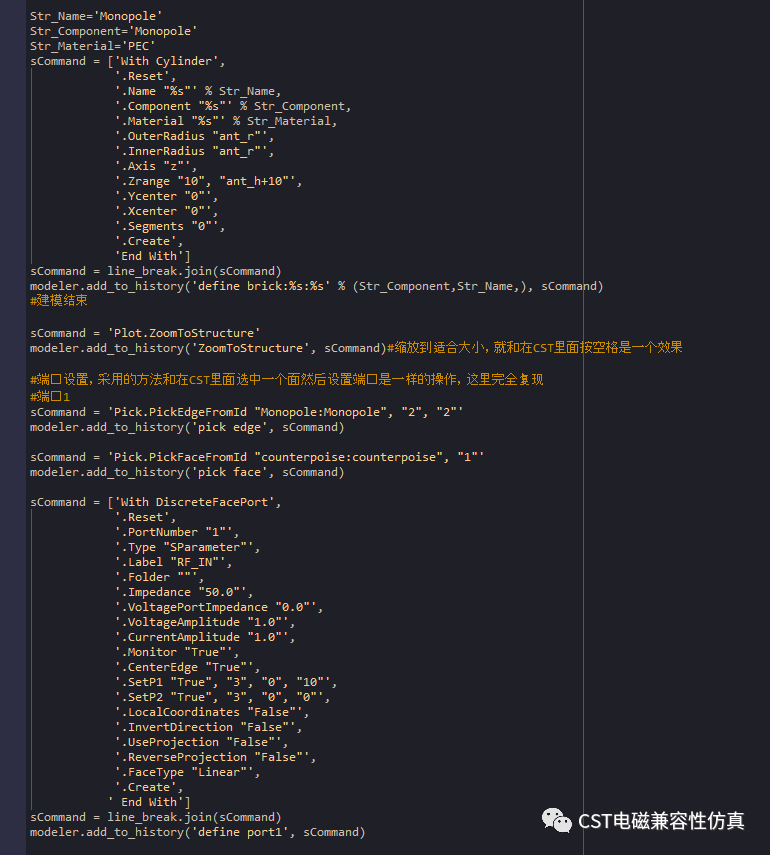
Task: Click the Pick.PickFaceFromId counterpoise line
Action: pos(257,457)
